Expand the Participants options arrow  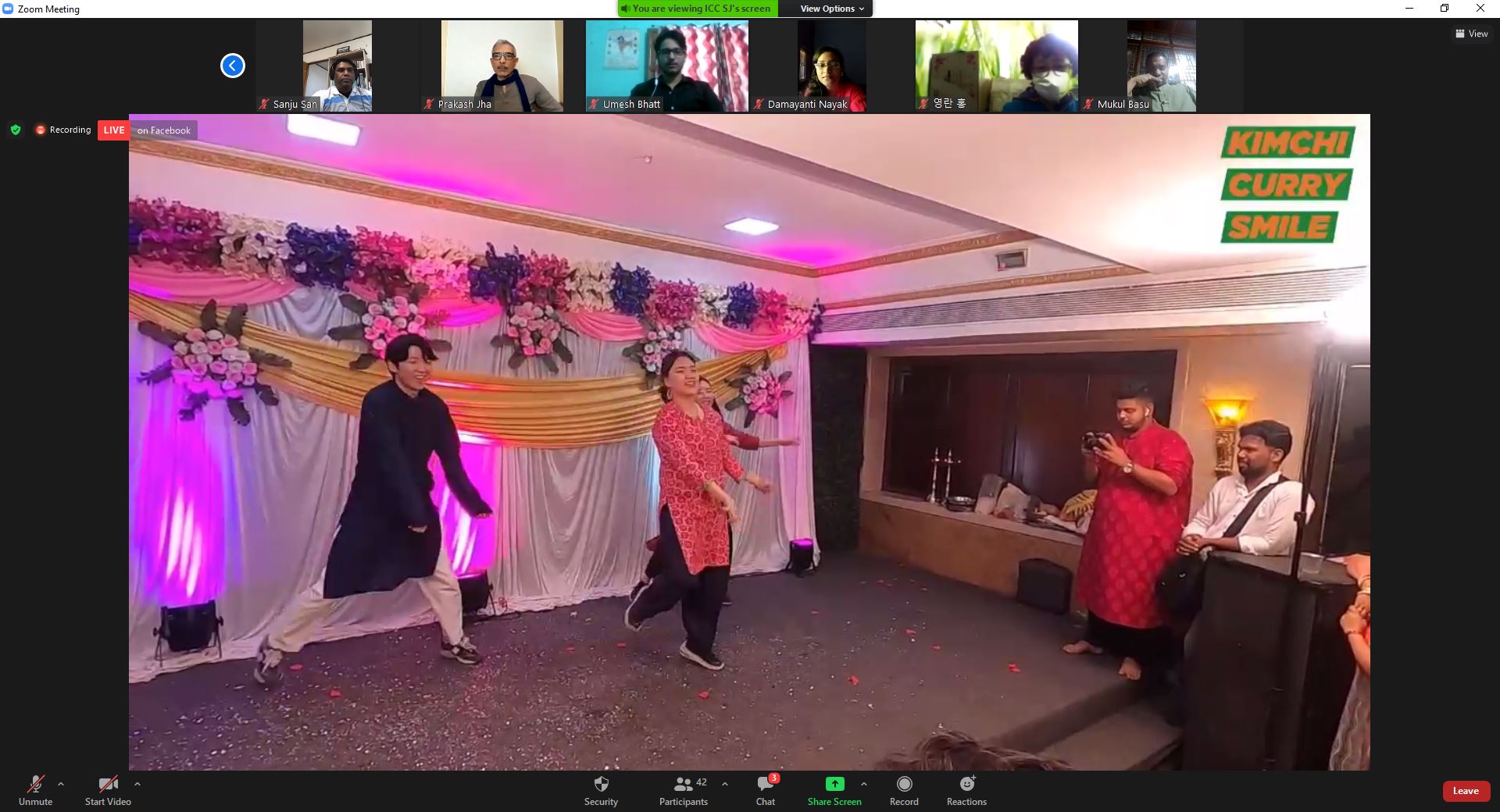(x=725, y=784)
